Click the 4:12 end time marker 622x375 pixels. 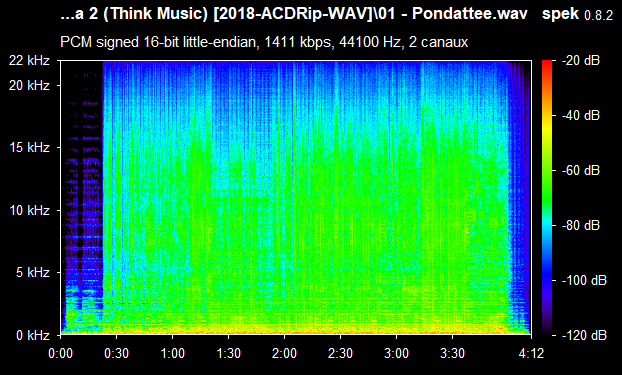point(531,353)
